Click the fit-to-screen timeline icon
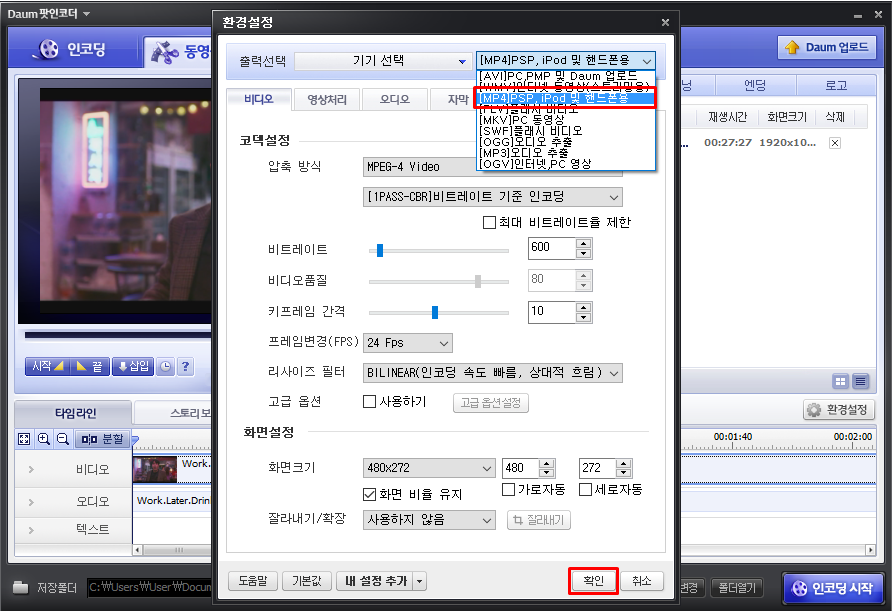892x611 pixels. coord(24,439)
